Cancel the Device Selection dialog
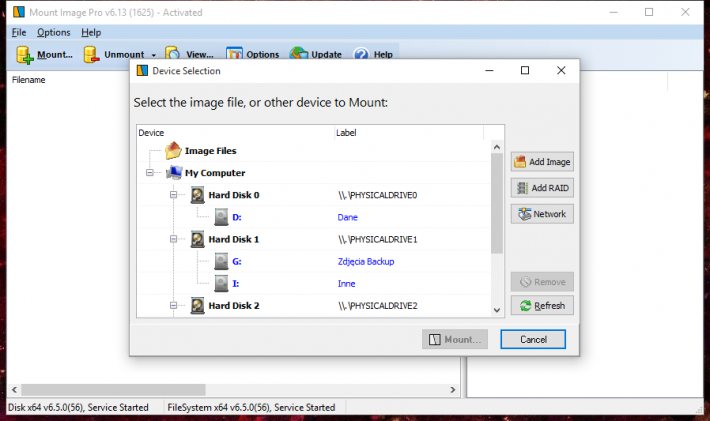The image size is (710, 421). [x=533, y=340]
